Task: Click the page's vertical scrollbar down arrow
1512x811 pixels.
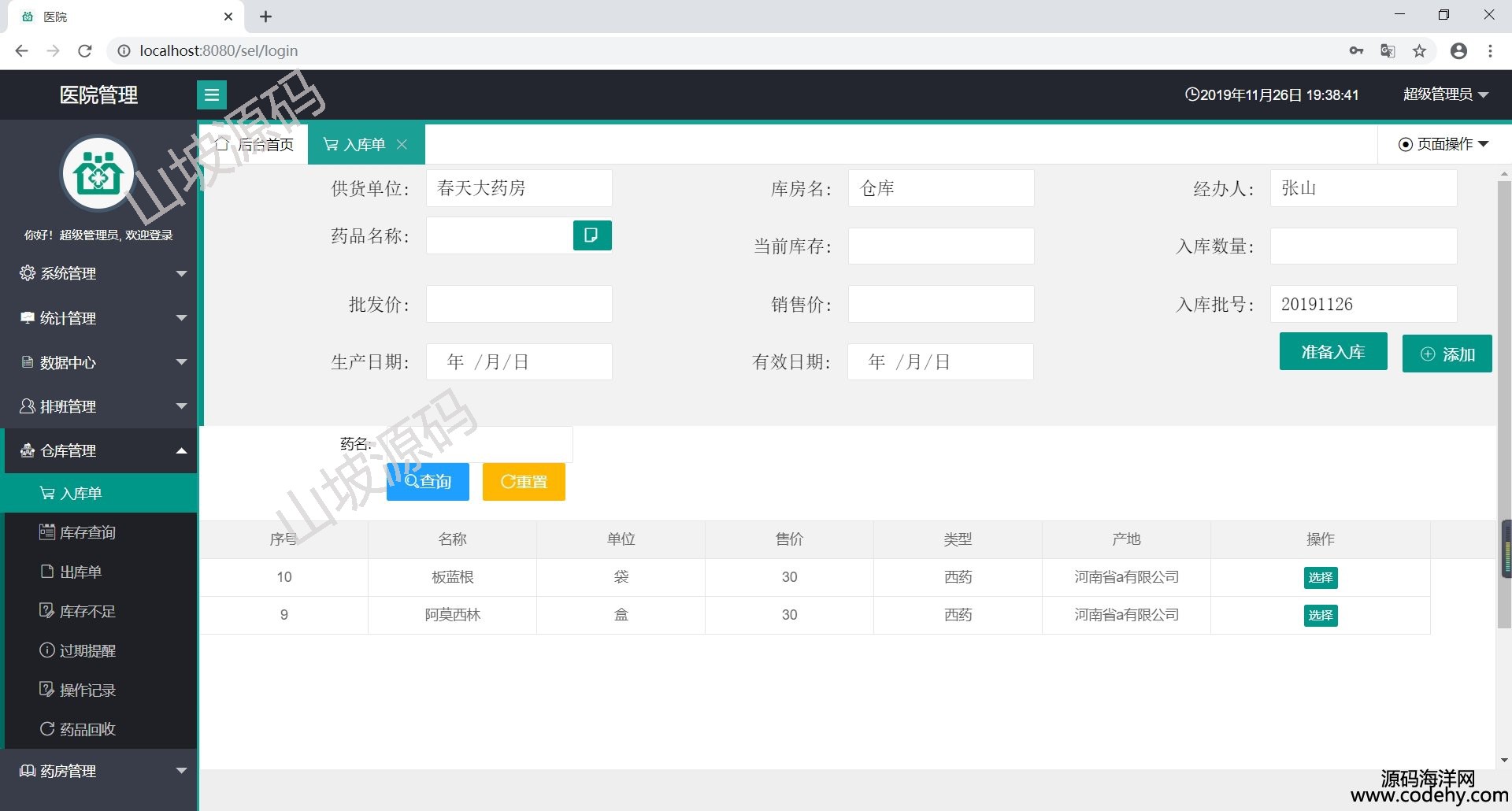Action: pyautogui.click(x=1504, y=761)
